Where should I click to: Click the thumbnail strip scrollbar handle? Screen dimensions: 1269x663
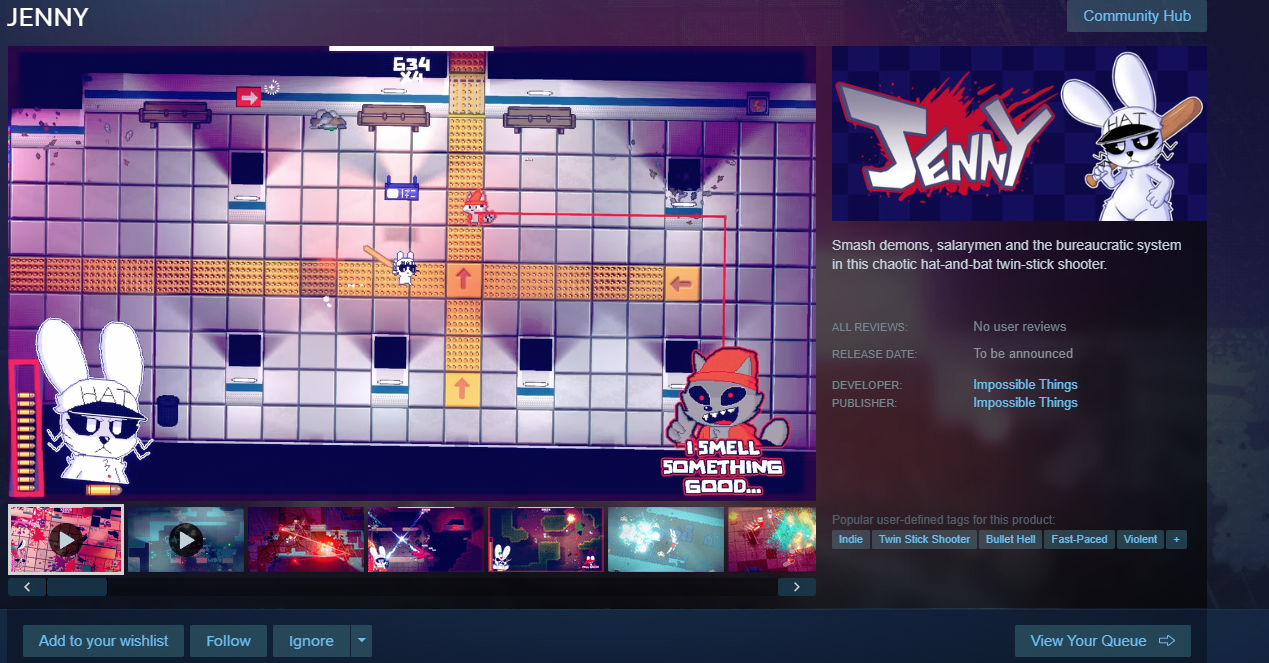pos(76,587)
